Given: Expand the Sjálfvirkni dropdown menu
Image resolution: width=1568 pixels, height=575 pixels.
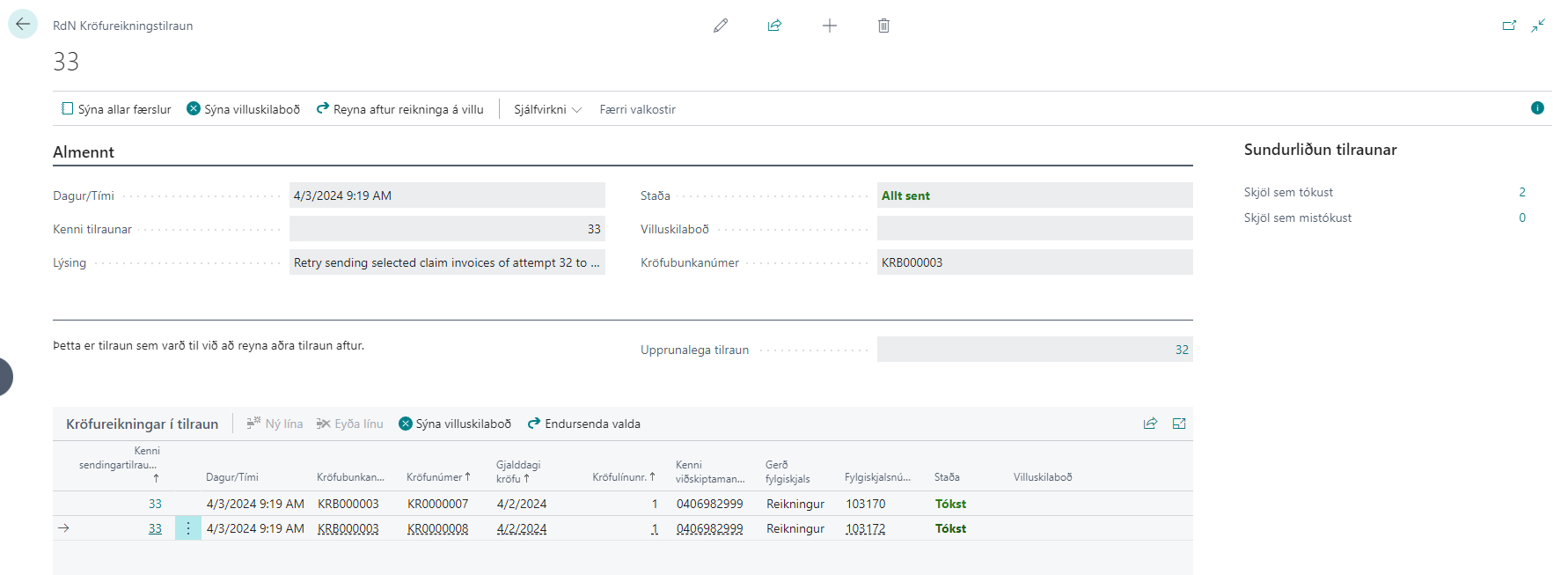Looking at the screenshot, I should pyautogui.click(x=547, y=109).
